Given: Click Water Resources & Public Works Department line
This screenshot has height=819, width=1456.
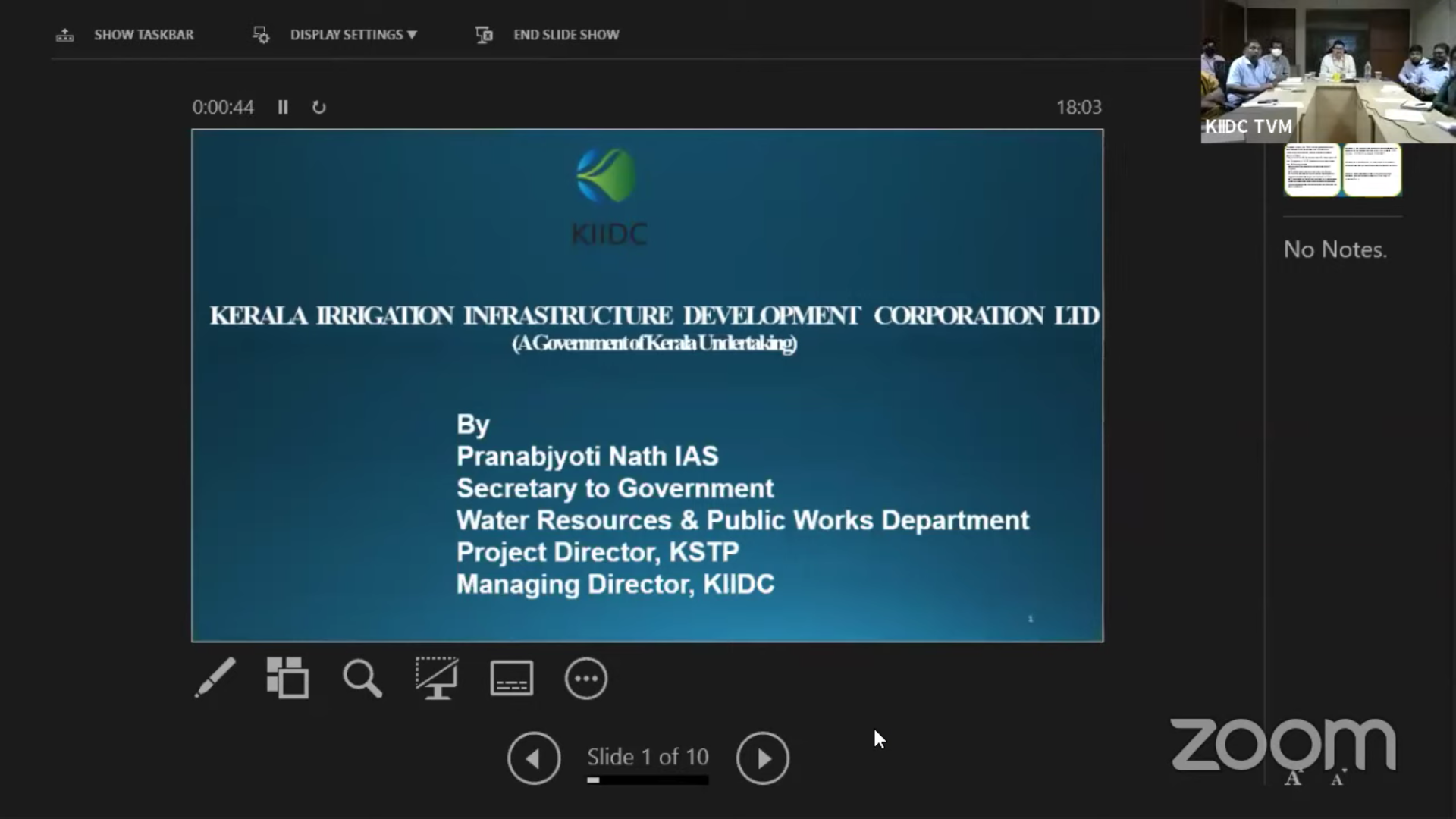Looking at the screenshot, I should click(742, 520).
